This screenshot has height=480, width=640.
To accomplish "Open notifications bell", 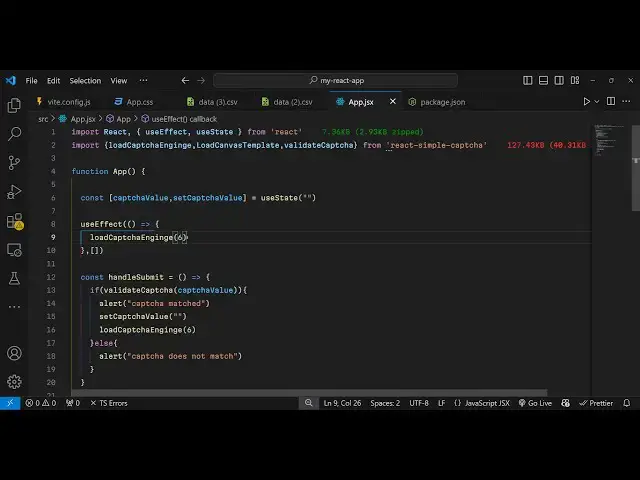I will [x=627, y=403].
